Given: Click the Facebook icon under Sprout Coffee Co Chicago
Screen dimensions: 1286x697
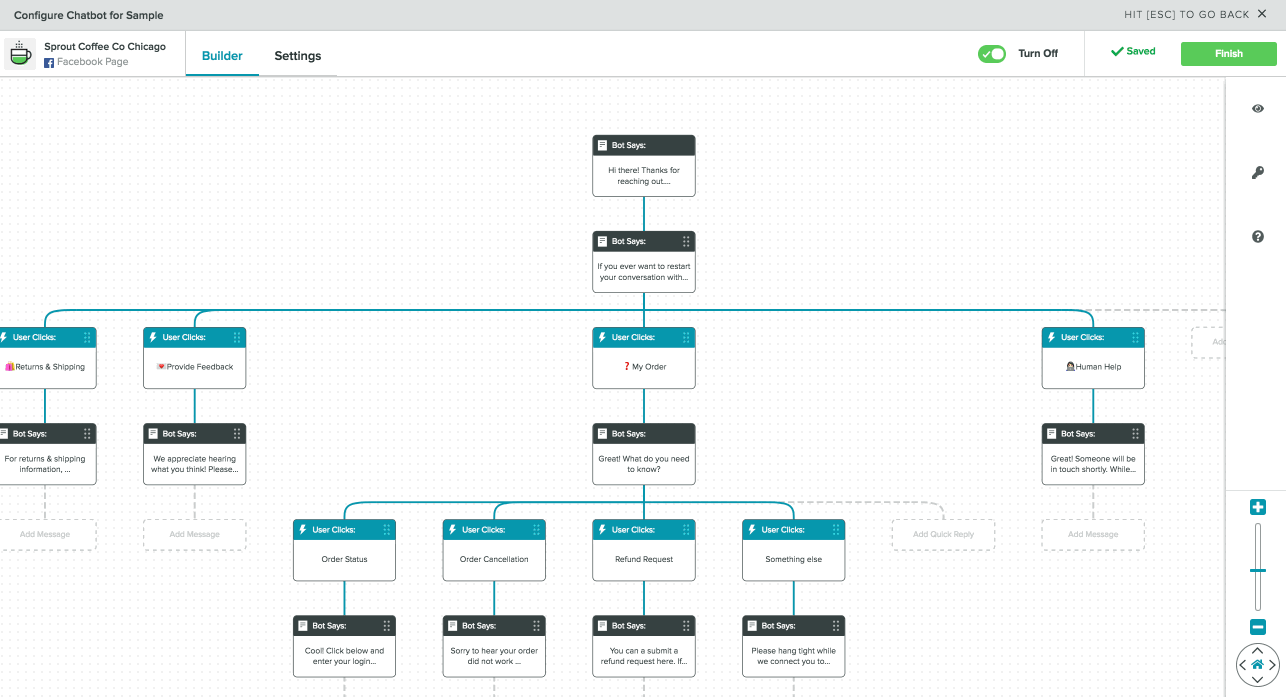Looking at the screenshot, I should pos(48,63).
